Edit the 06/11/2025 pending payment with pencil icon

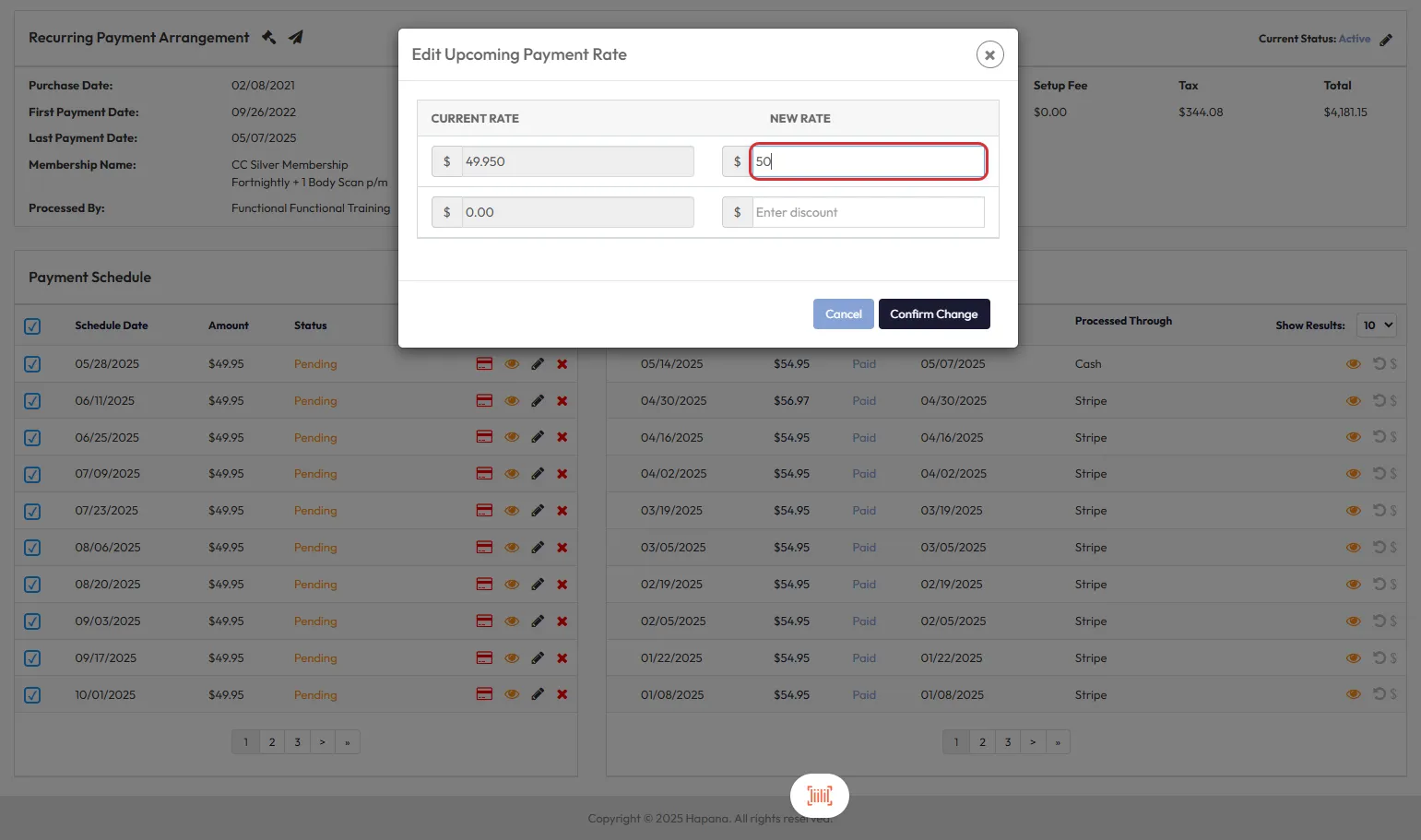[538, 401]
